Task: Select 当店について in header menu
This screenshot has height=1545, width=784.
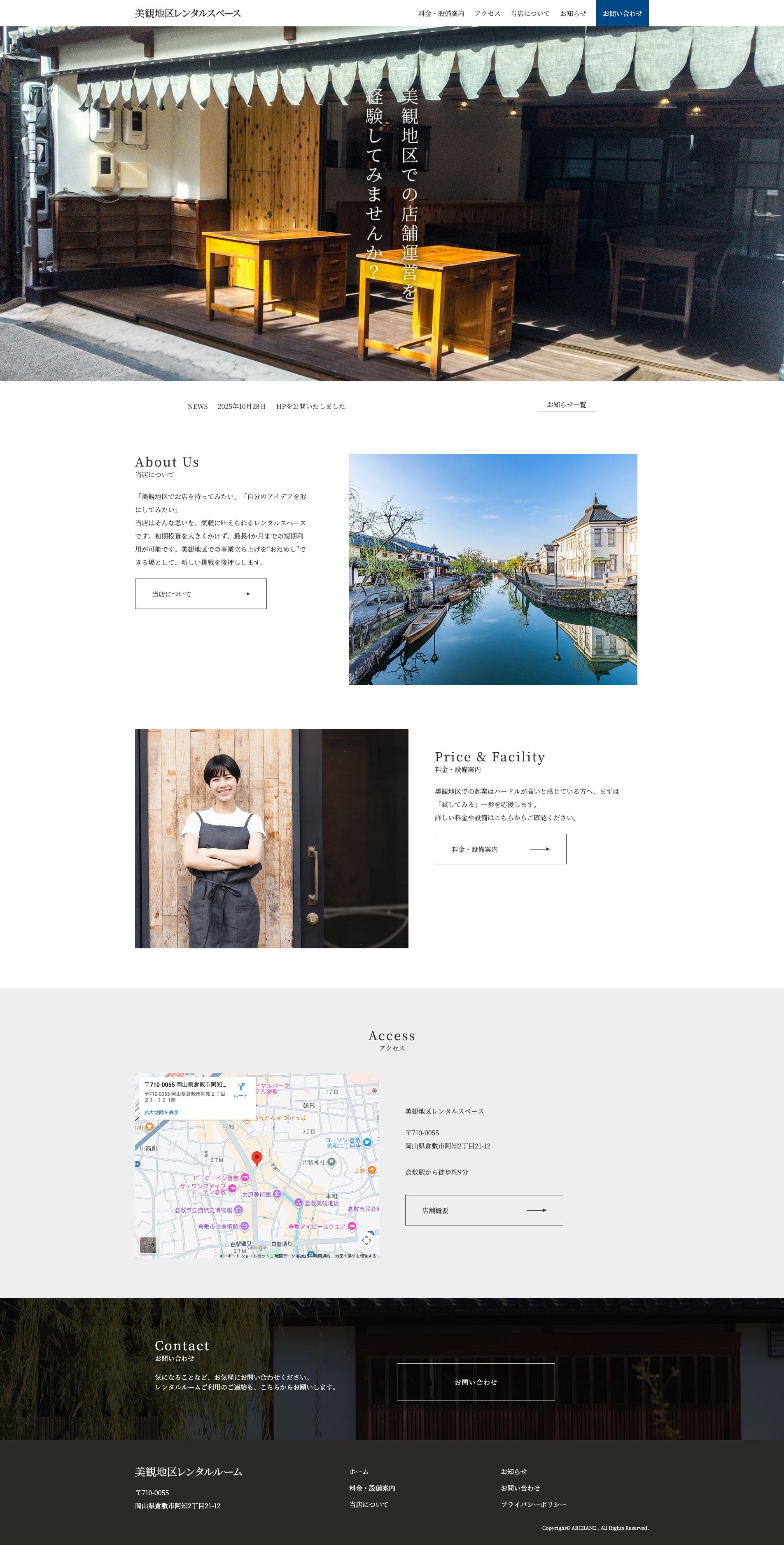Action: tap(530, 13)
